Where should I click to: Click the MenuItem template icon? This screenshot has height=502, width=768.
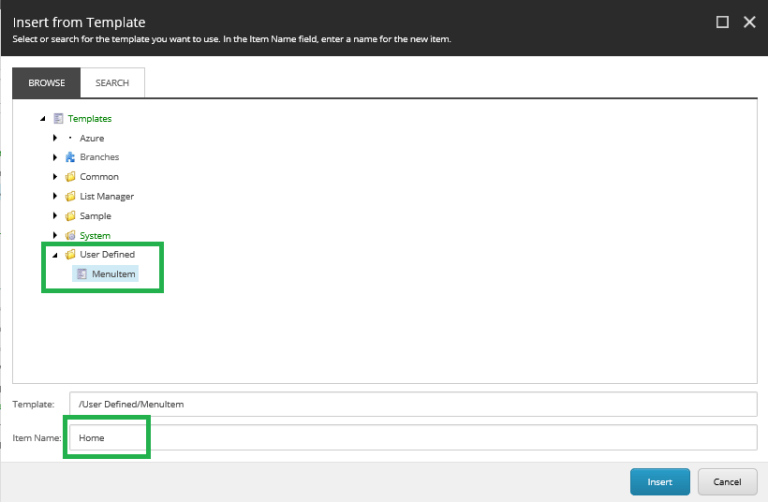82,274
